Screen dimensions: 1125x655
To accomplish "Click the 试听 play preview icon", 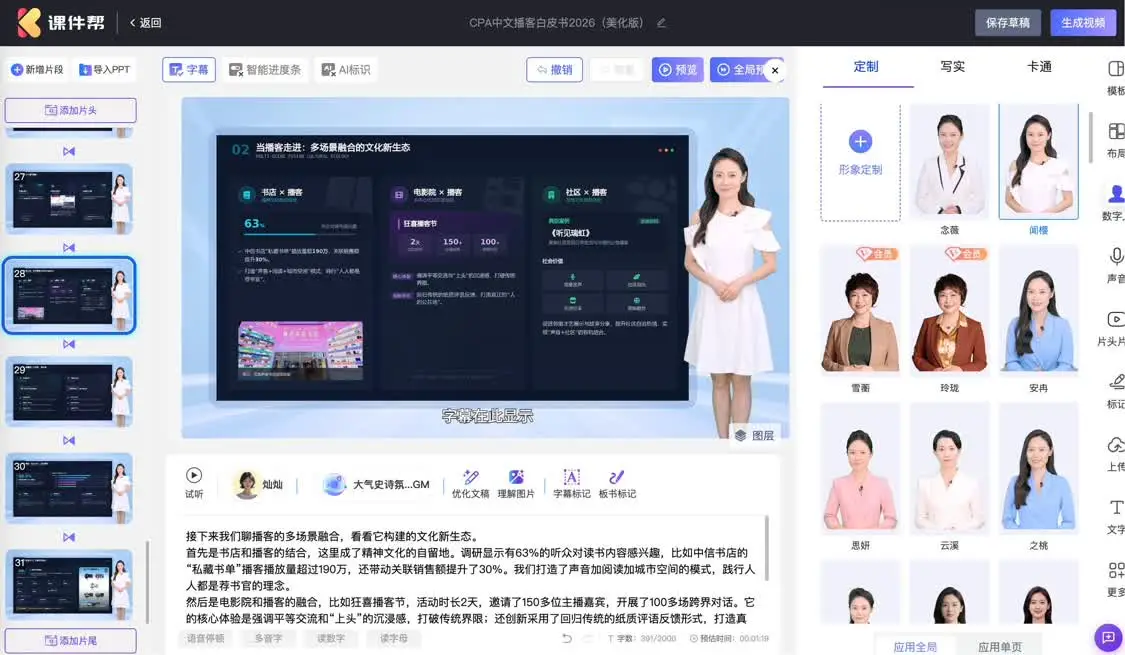I will coord(194,477).
